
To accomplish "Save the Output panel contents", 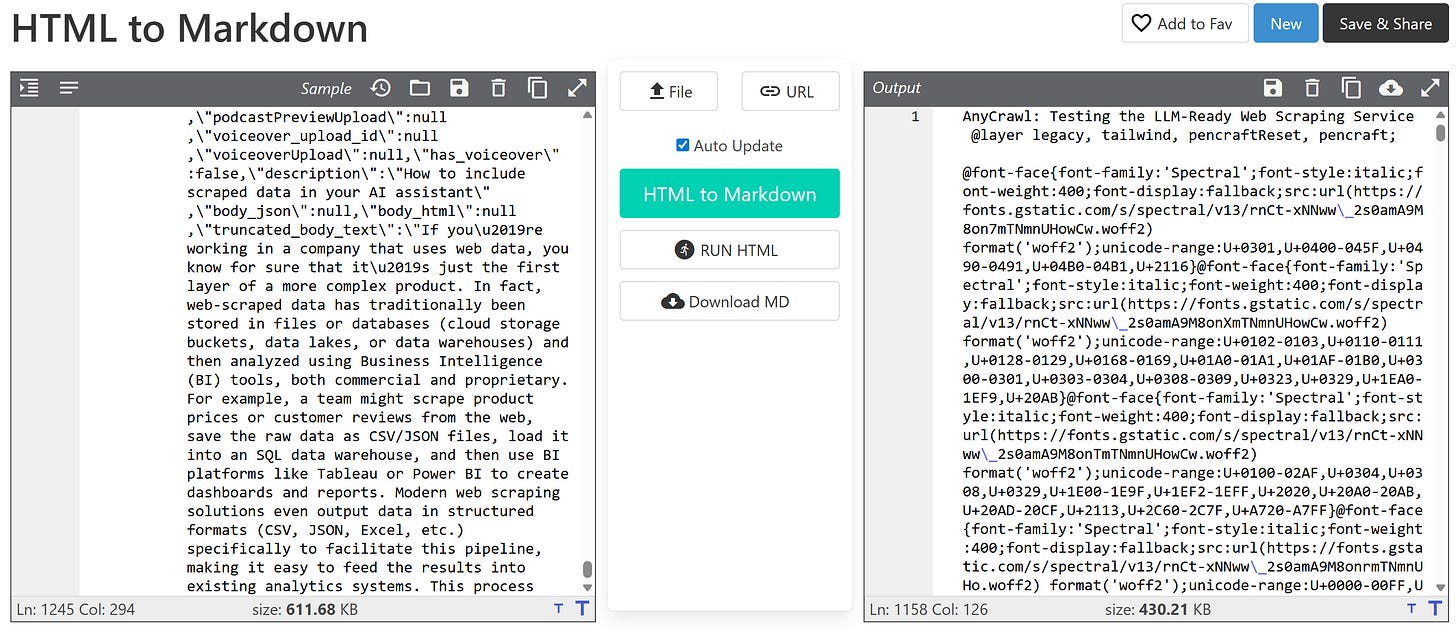I will click(1272, 88).
